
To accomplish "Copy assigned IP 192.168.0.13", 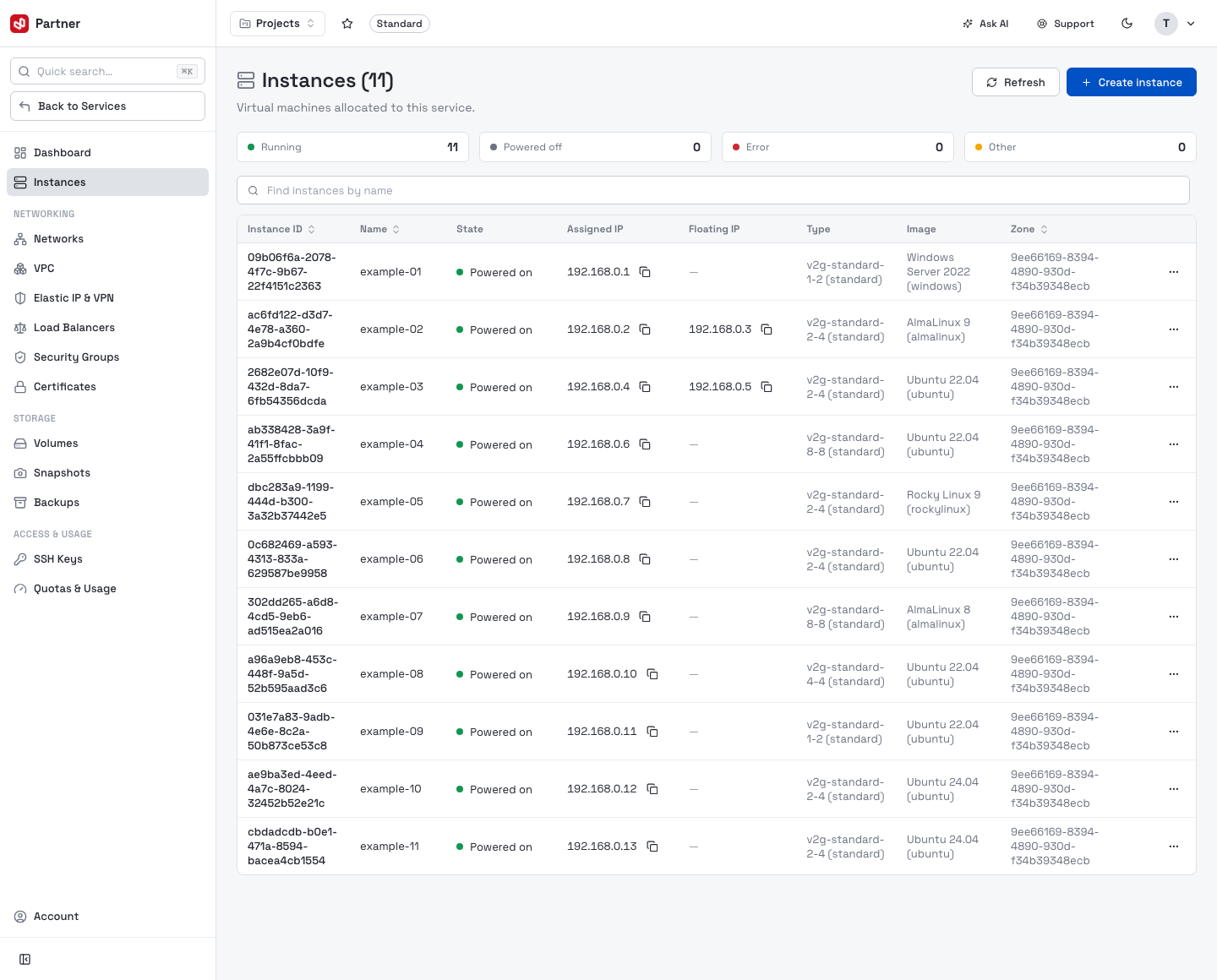I will pyautogui.click(x=652, y=847).
